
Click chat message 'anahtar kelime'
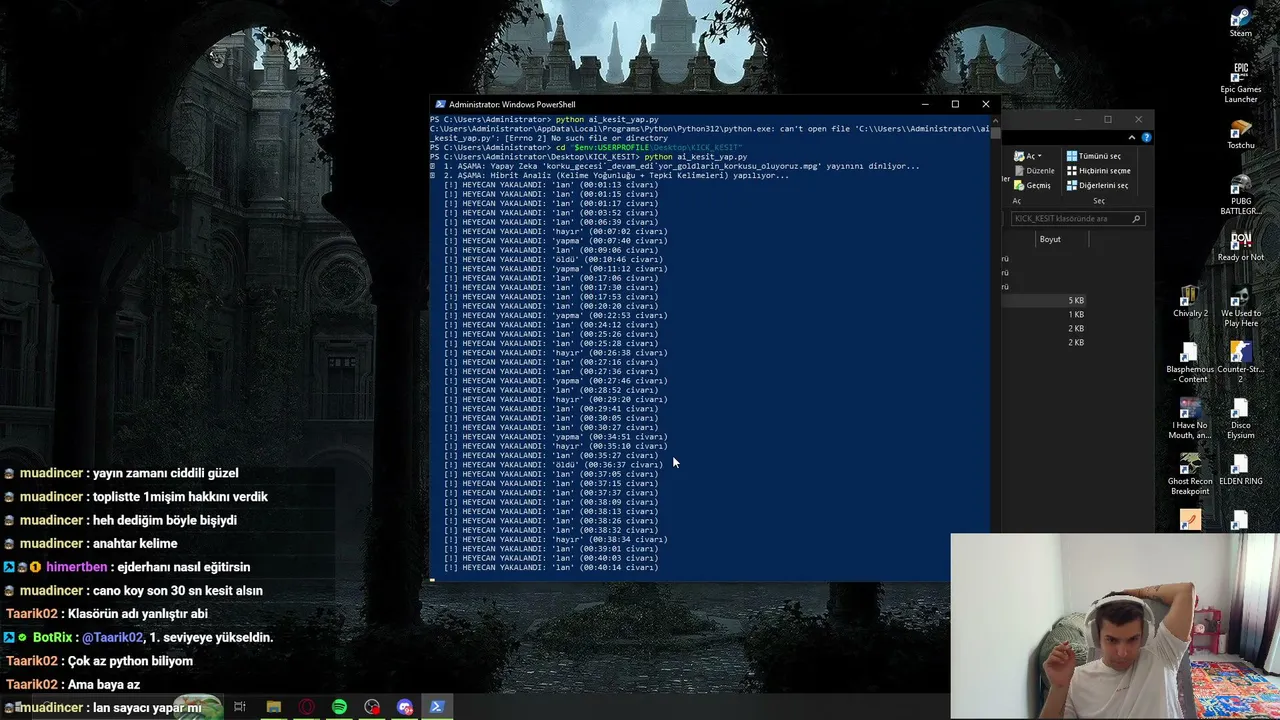(x=135, y=544)
